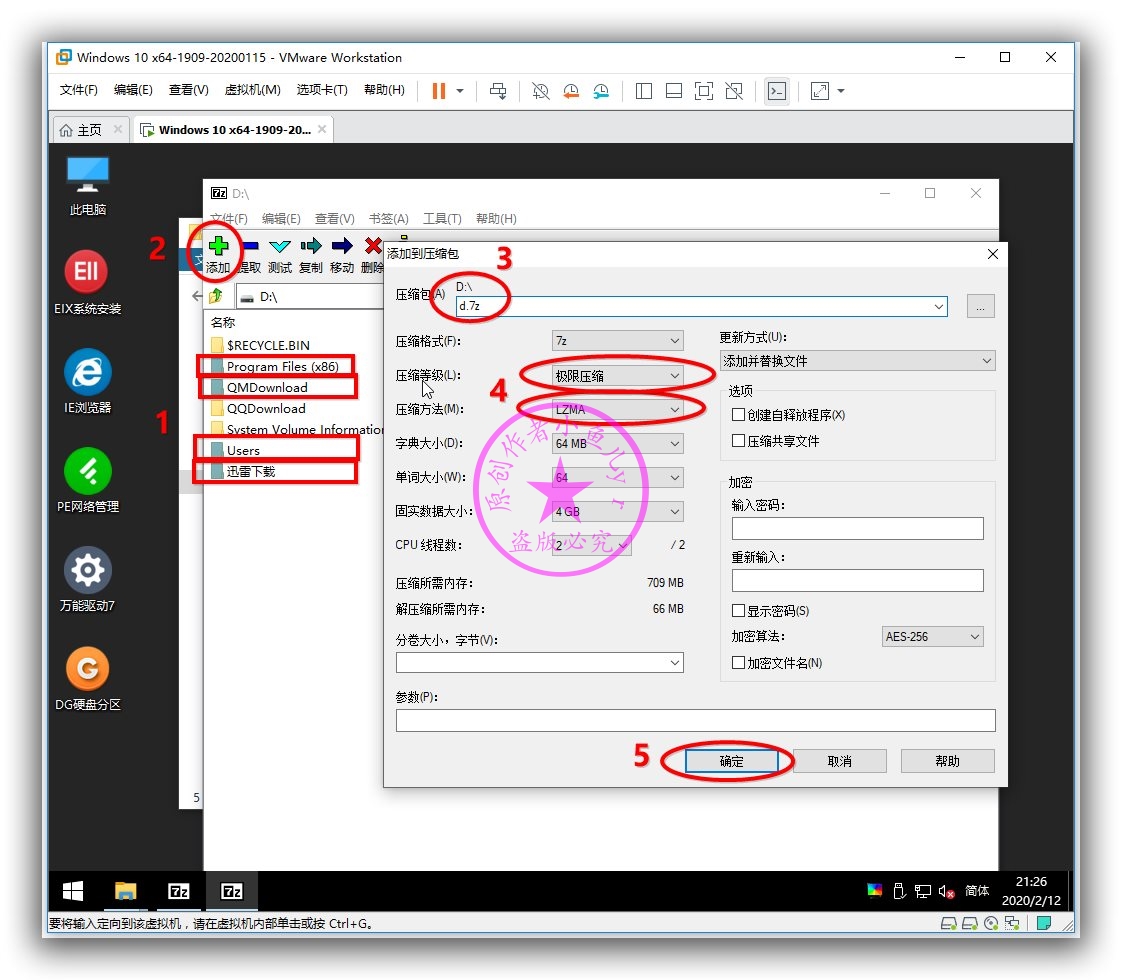Click the VMware full screen toolbar icon
Image resolution: width=1122 pixels, height=980 pixels.
click(704, 91)
